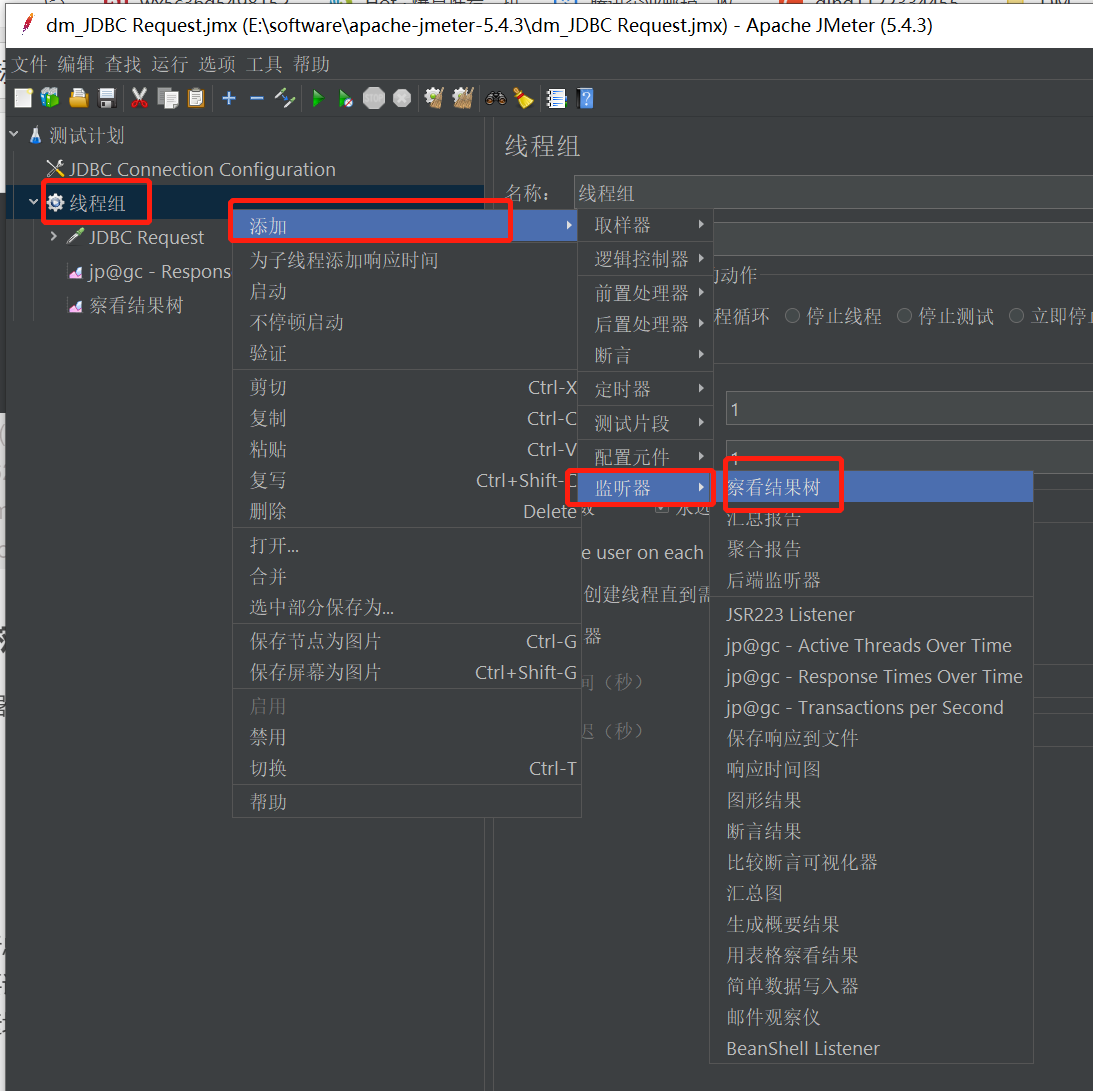
Task: Click the 线程组 gear icon in tree
Action: (55, 203)
